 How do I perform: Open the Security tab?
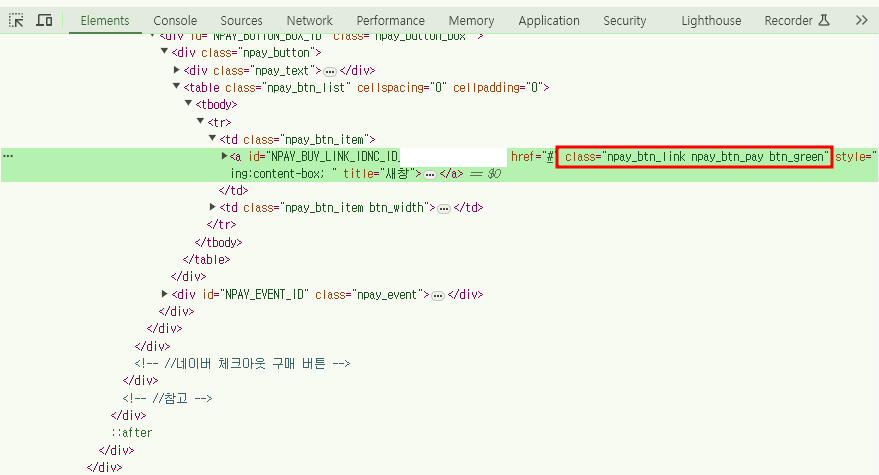pos(624,21)
